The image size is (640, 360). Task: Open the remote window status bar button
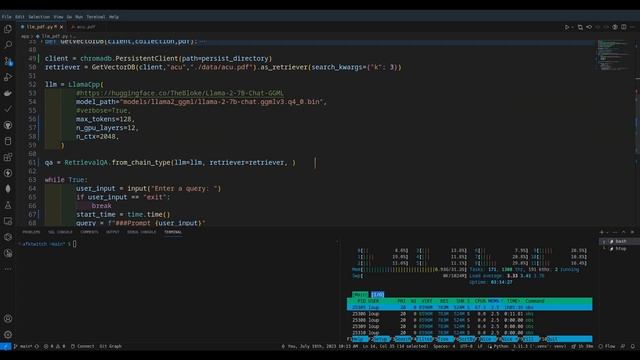[5, 346]
